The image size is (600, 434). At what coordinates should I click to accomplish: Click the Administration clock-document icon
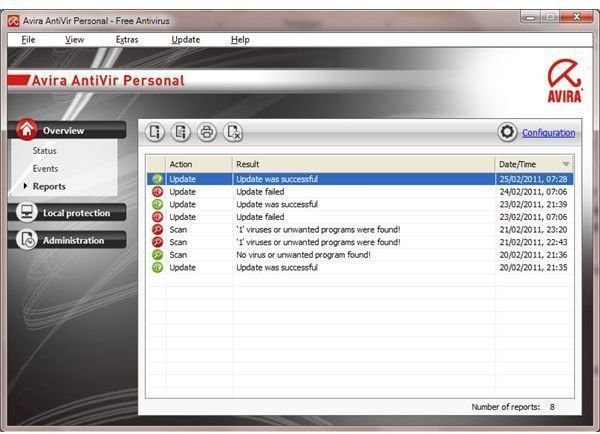pos(27,240)
